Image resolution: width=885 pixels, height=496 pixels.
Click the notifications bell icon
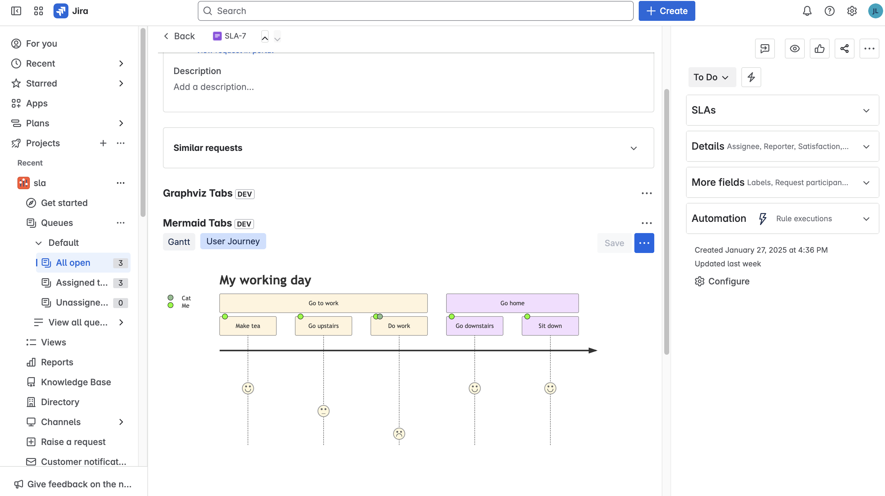coord(807,11)
